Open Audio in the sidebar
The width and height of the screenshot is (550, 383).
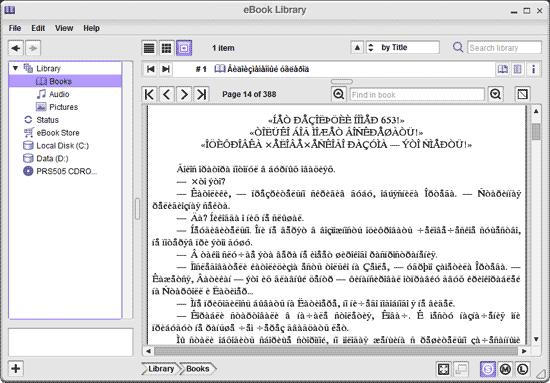pos(53,94)
